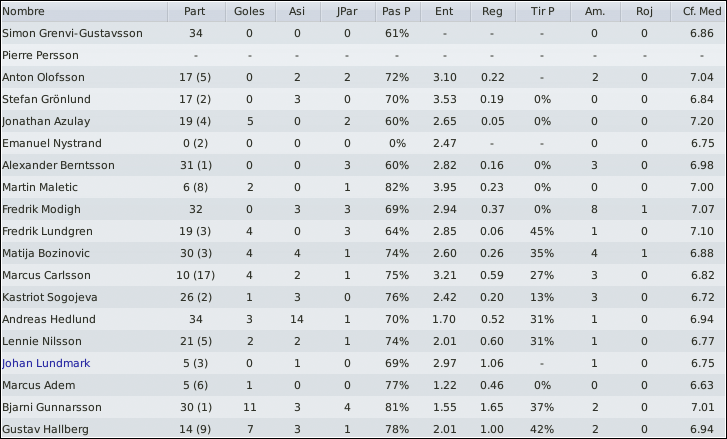Select Pierre Persson row
The image size is (727, 439).
[364, 55]
